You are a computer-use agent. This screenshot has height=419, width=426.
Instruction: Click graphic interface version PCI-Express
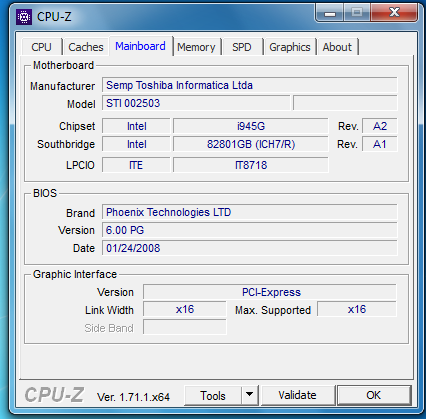270,292
